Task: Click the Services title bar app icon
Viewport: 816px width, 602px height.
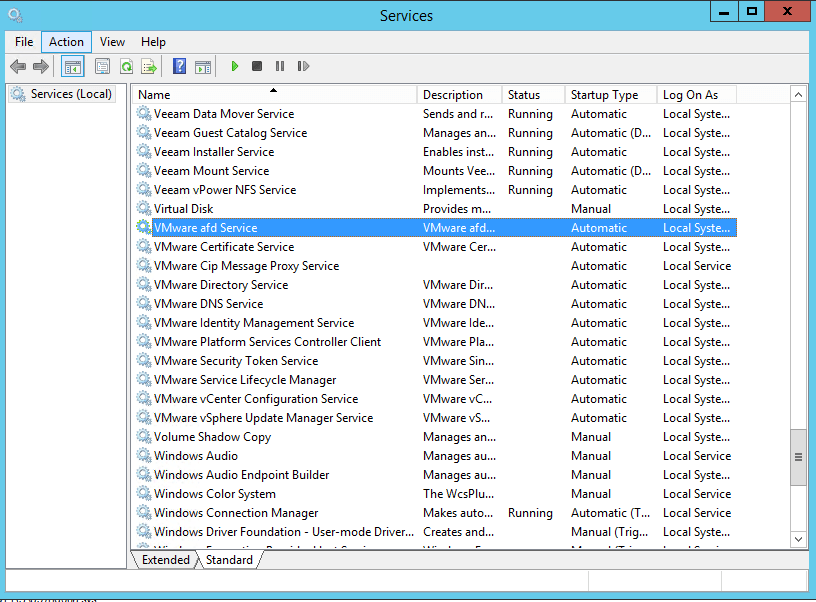Action: (15, 16)
